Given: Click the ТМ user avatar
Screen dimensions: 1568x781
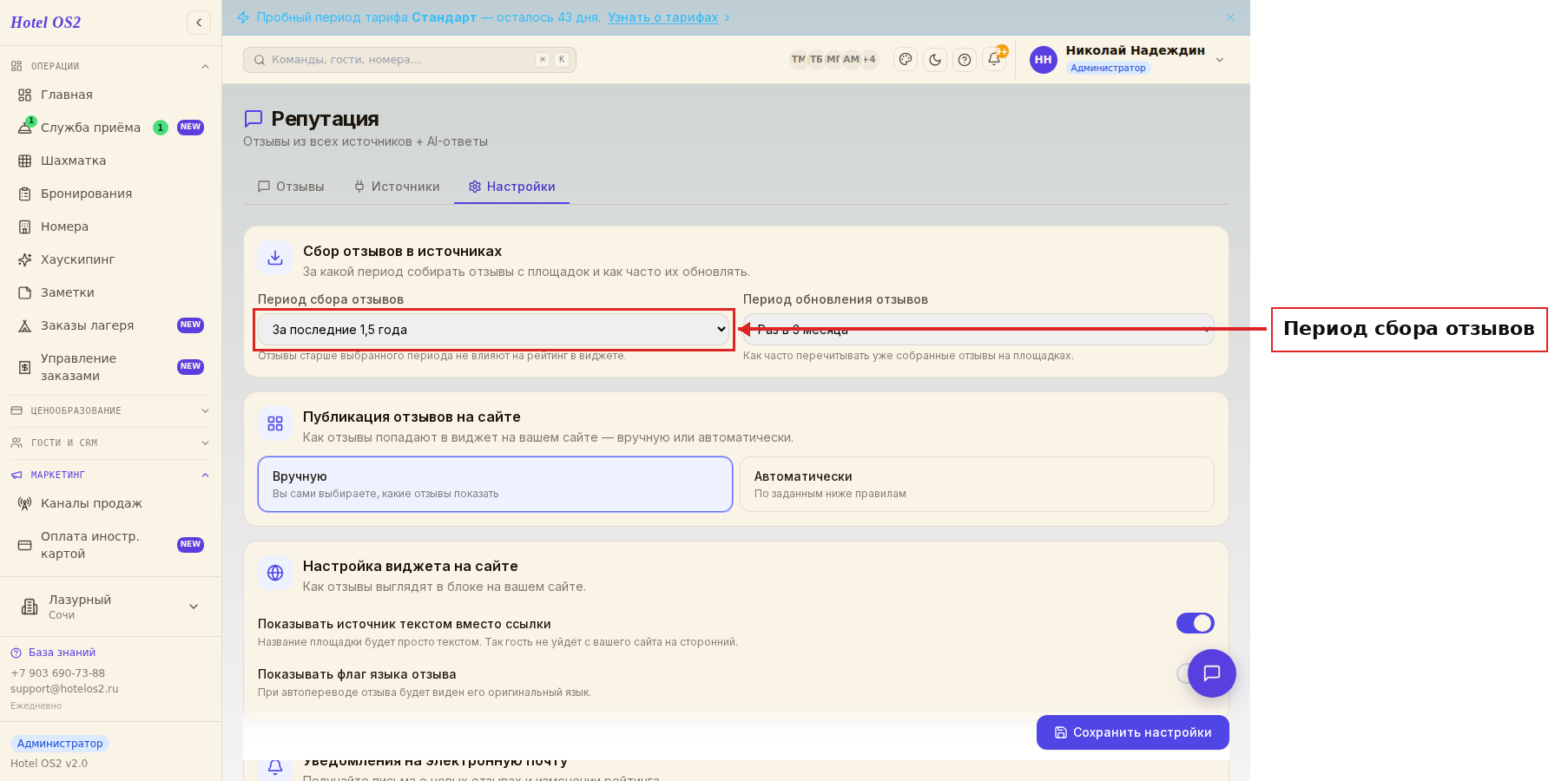Looking at the screenshot, I should 799,60.
